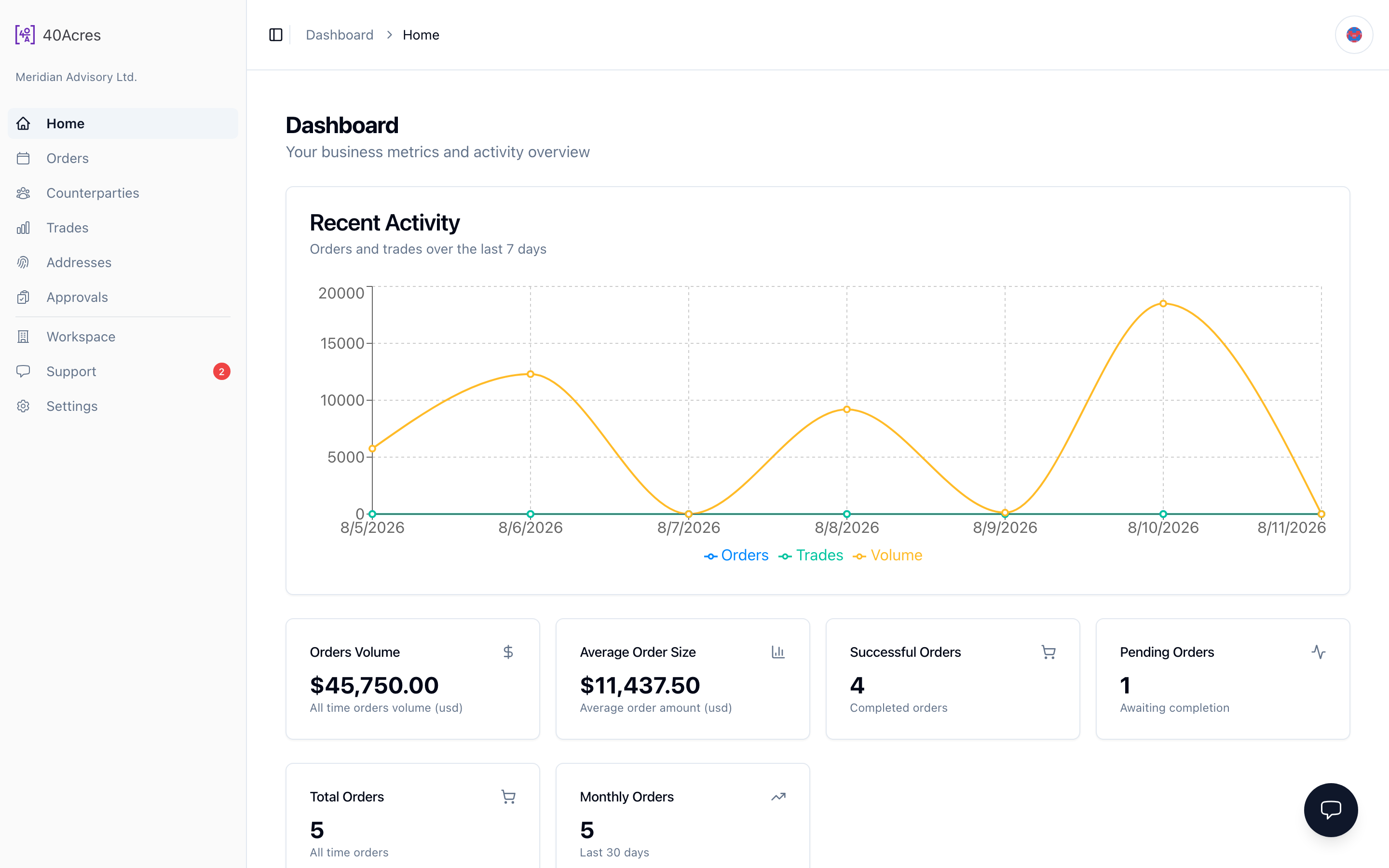Go to the Home menu item

click(123, 123)
